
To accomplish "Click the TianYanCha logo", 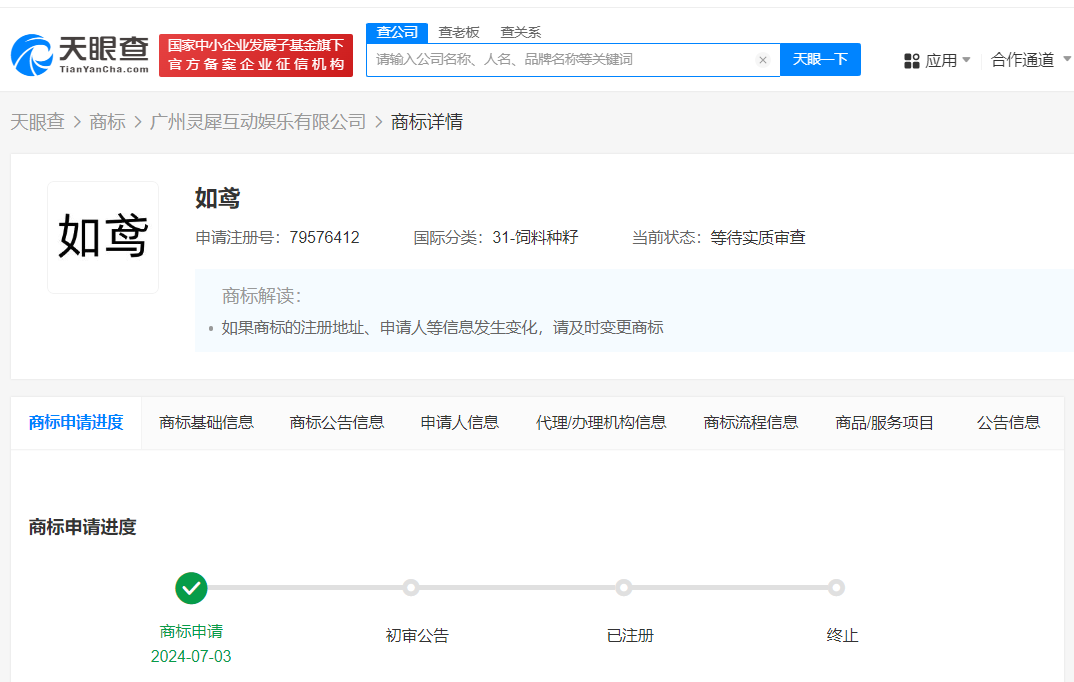I will point(77,55).
